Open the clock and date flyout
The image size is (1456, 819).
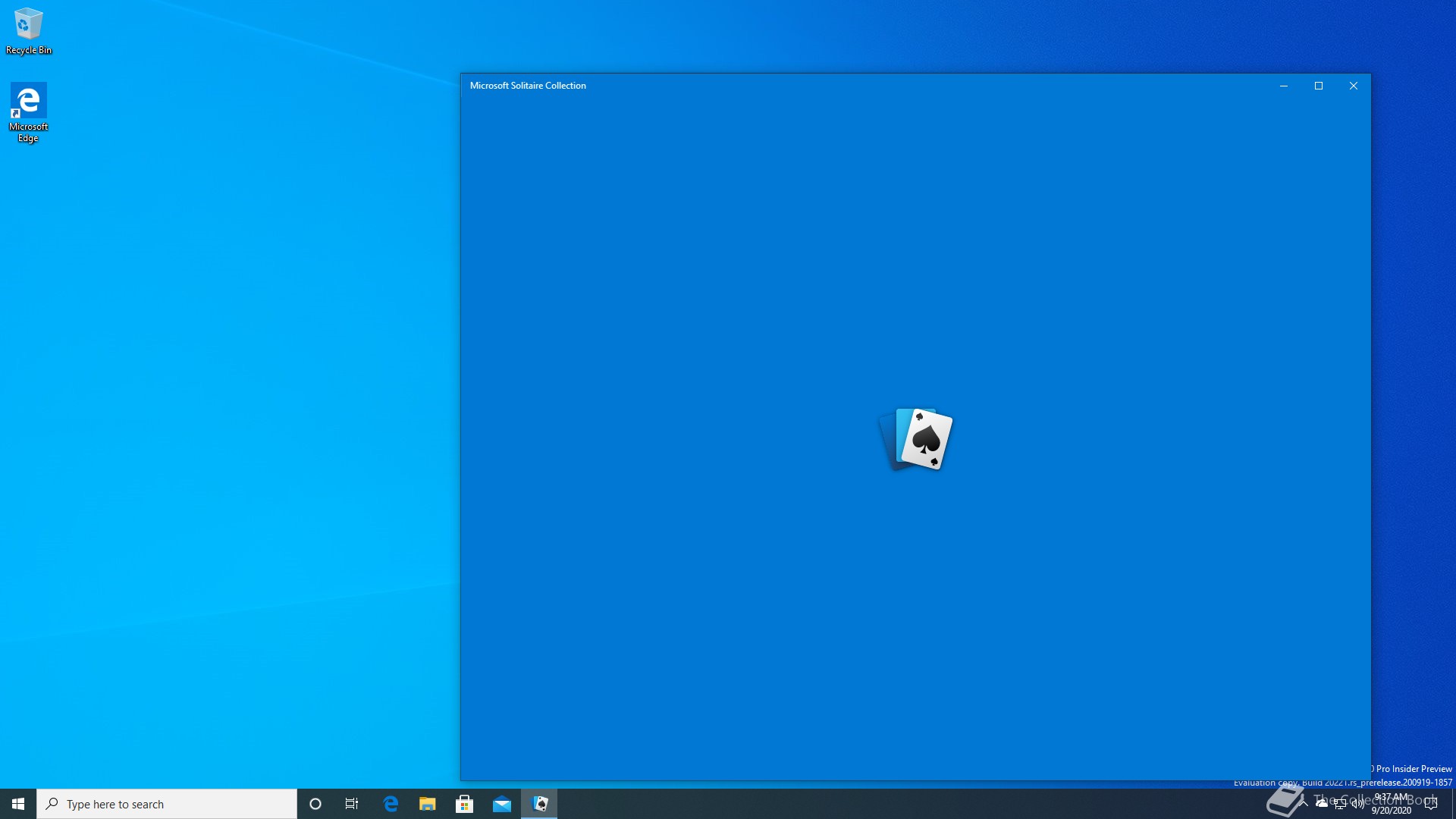(x=1392, y=804)
